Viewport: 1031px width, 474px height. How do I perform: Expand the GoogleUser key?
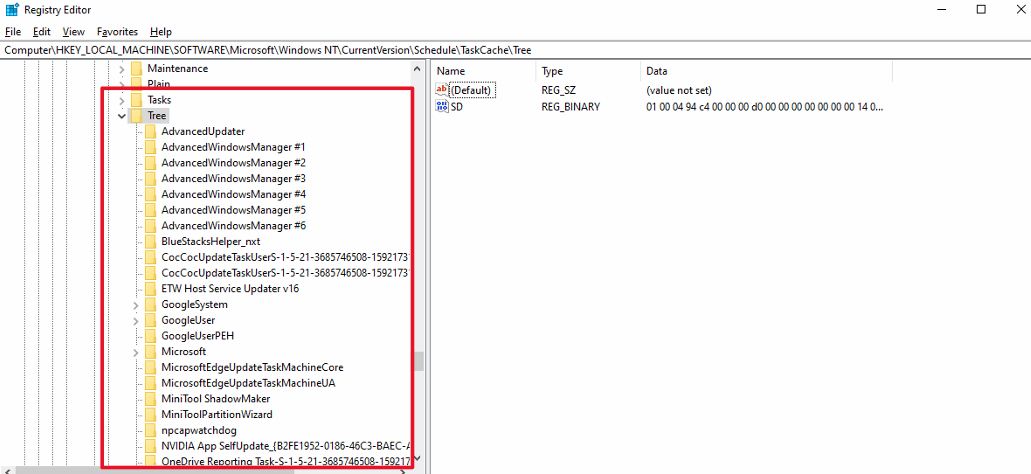(135, 321)
